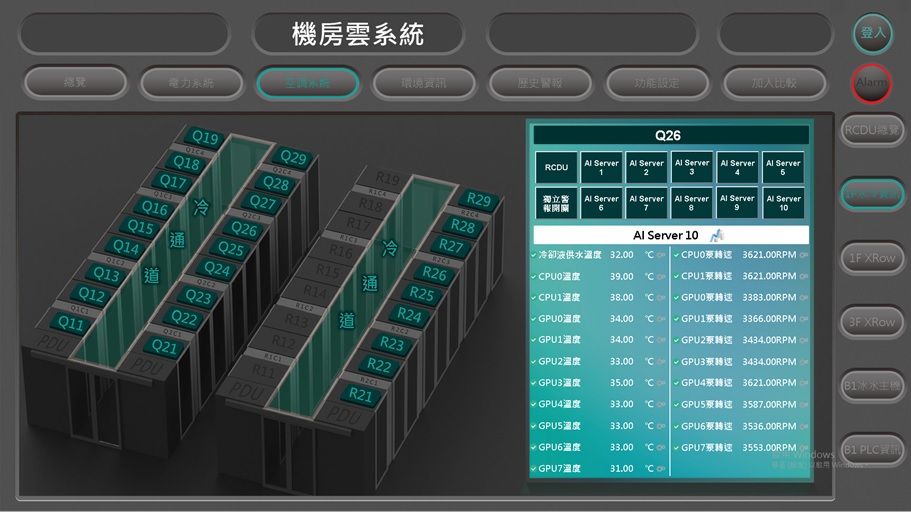Click the Q26 panel title
The width and height of the screenshot is (911, 512).
668,135
